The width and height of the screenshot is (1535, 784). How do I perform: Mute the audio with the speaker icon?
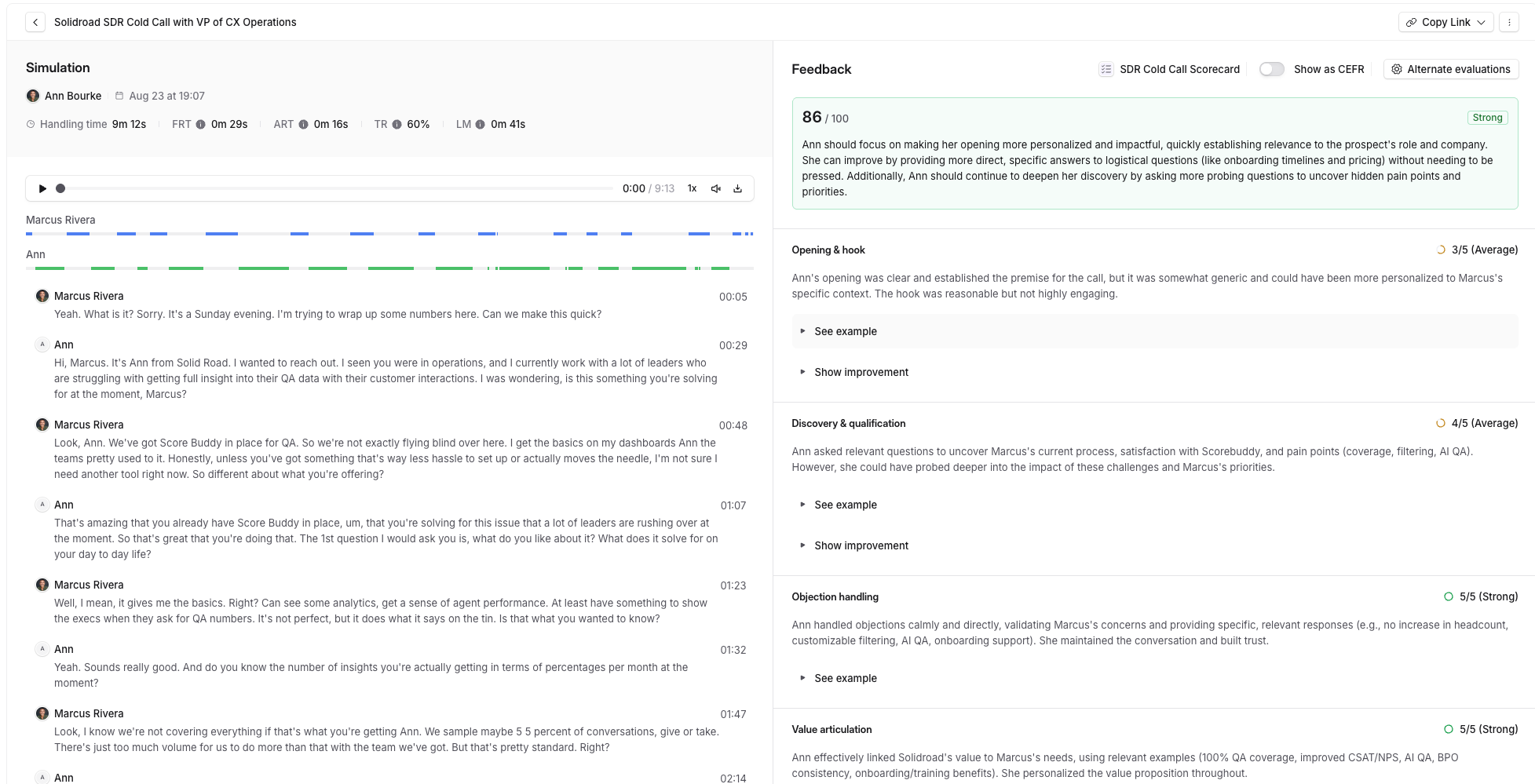point(716,188)
